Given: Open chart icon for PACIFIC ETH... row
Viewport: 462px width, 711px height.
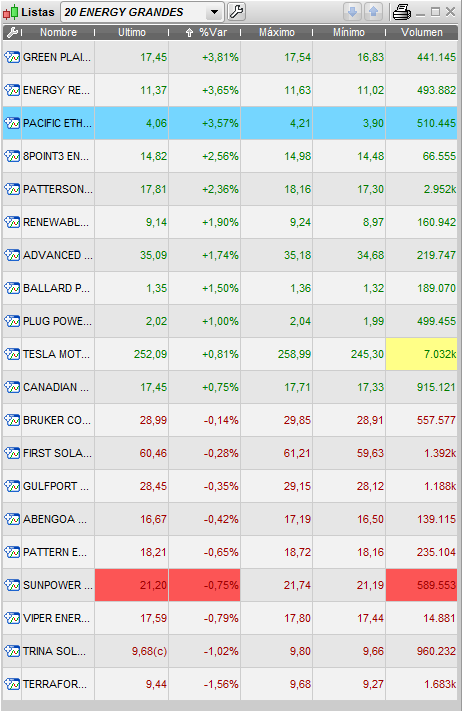Looking at the screenshot, I should tap(12, 123).
